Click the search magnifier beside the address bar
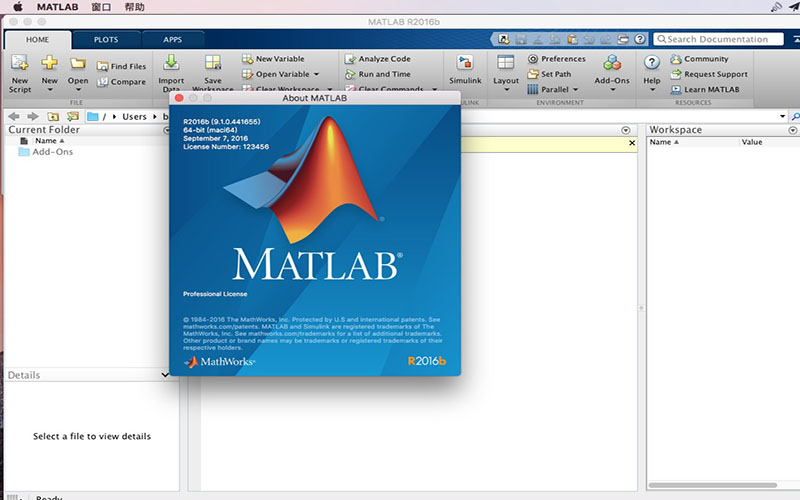Viewport: 800px width, 500px height. pos(795,117)
